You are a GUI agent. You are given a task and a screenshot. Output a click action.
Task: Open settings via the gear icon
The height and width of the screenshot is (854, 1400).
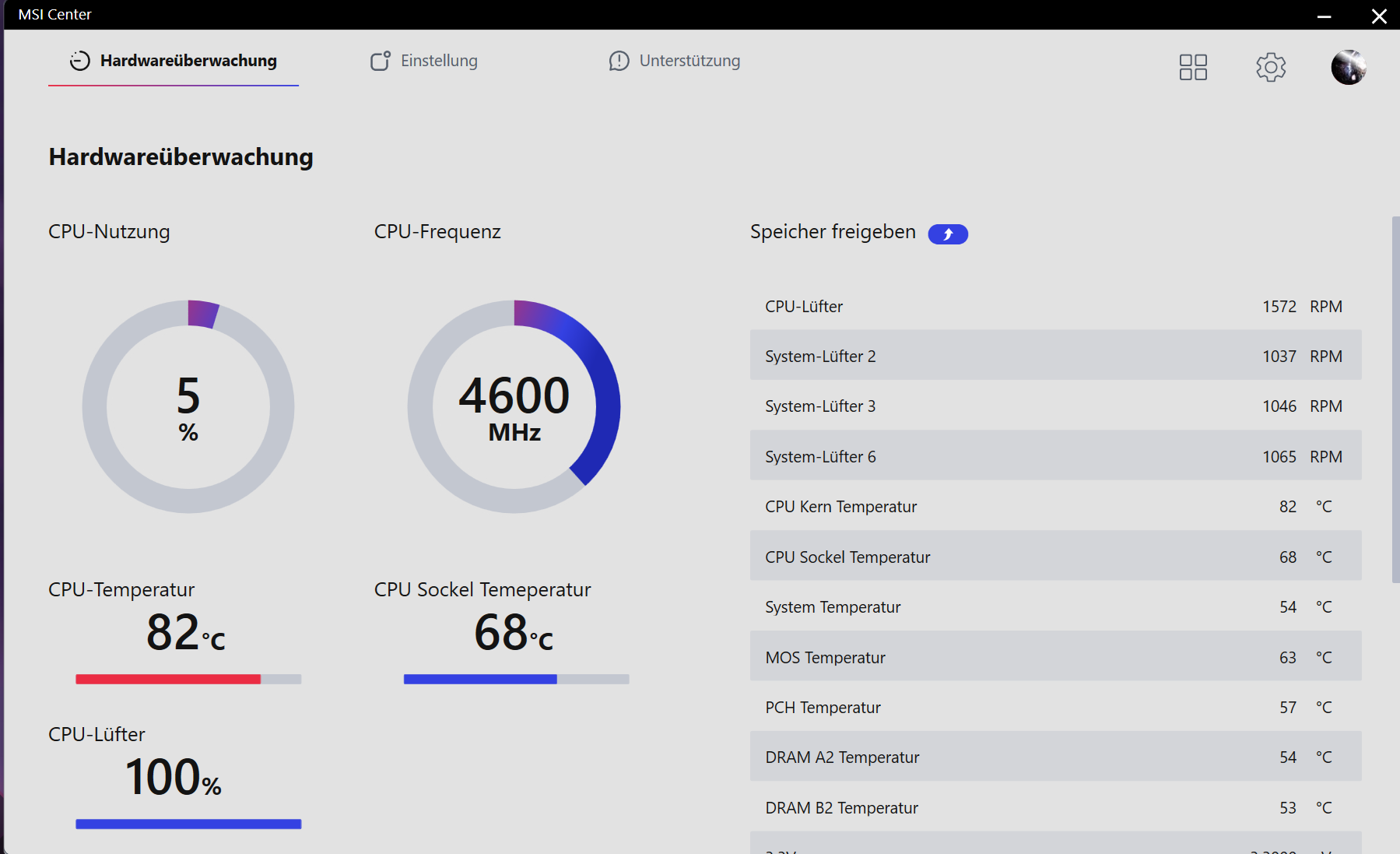[x=1271, y=67]
